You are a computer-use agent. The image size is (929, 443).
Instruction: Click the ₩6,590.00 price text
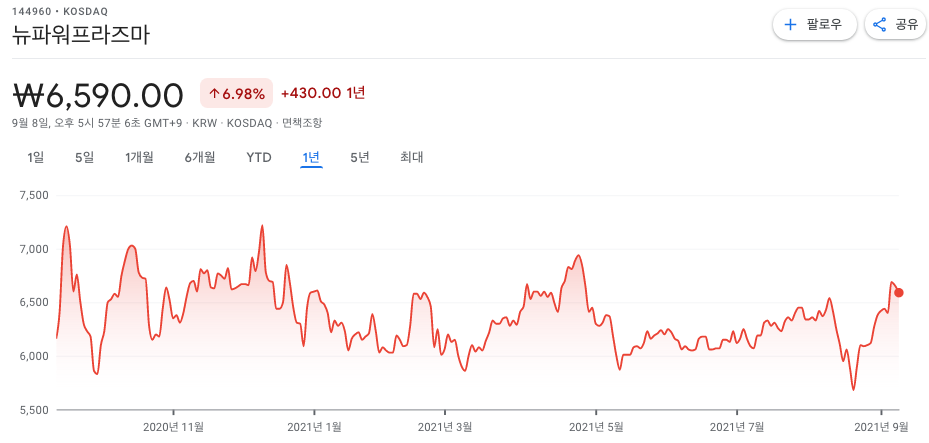coord(98,95)
